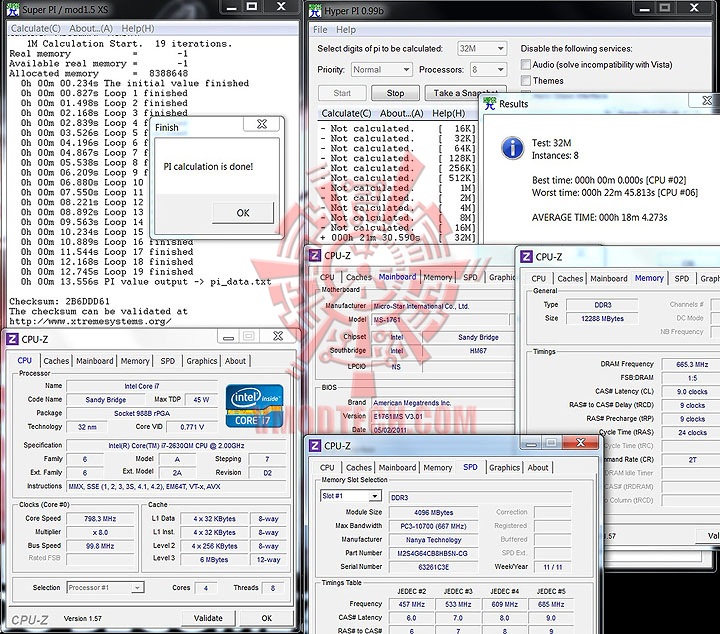The width and height of the screenshot is (720, 634).
Task: Click the Part Number M2S4G64CB8HB5N-CG field
Action: tap(433, 554)
